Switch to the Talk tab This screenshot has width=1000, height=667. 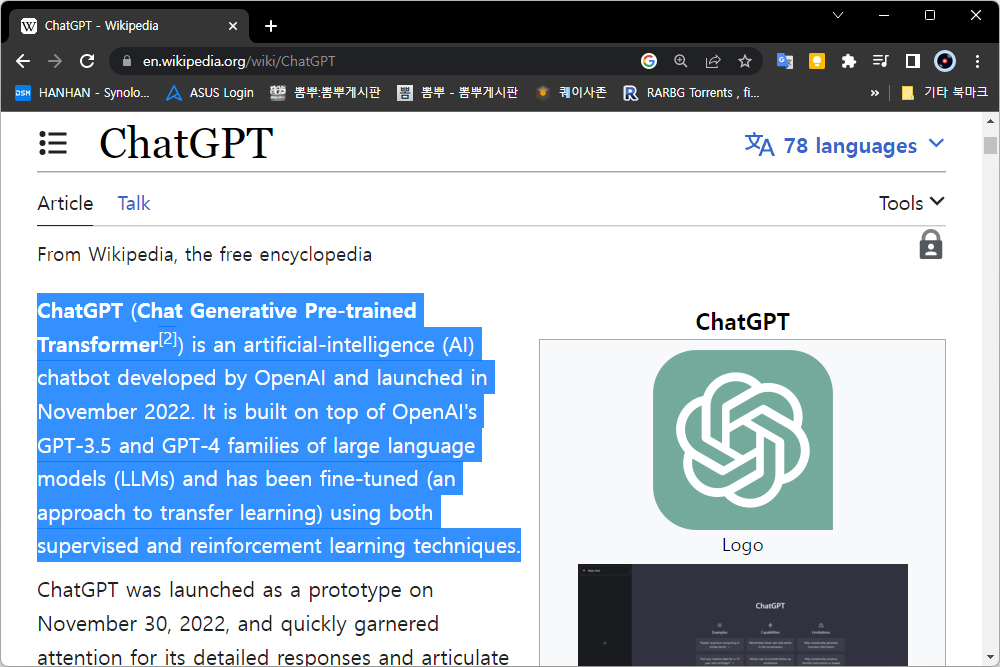(x=134, y=203)
